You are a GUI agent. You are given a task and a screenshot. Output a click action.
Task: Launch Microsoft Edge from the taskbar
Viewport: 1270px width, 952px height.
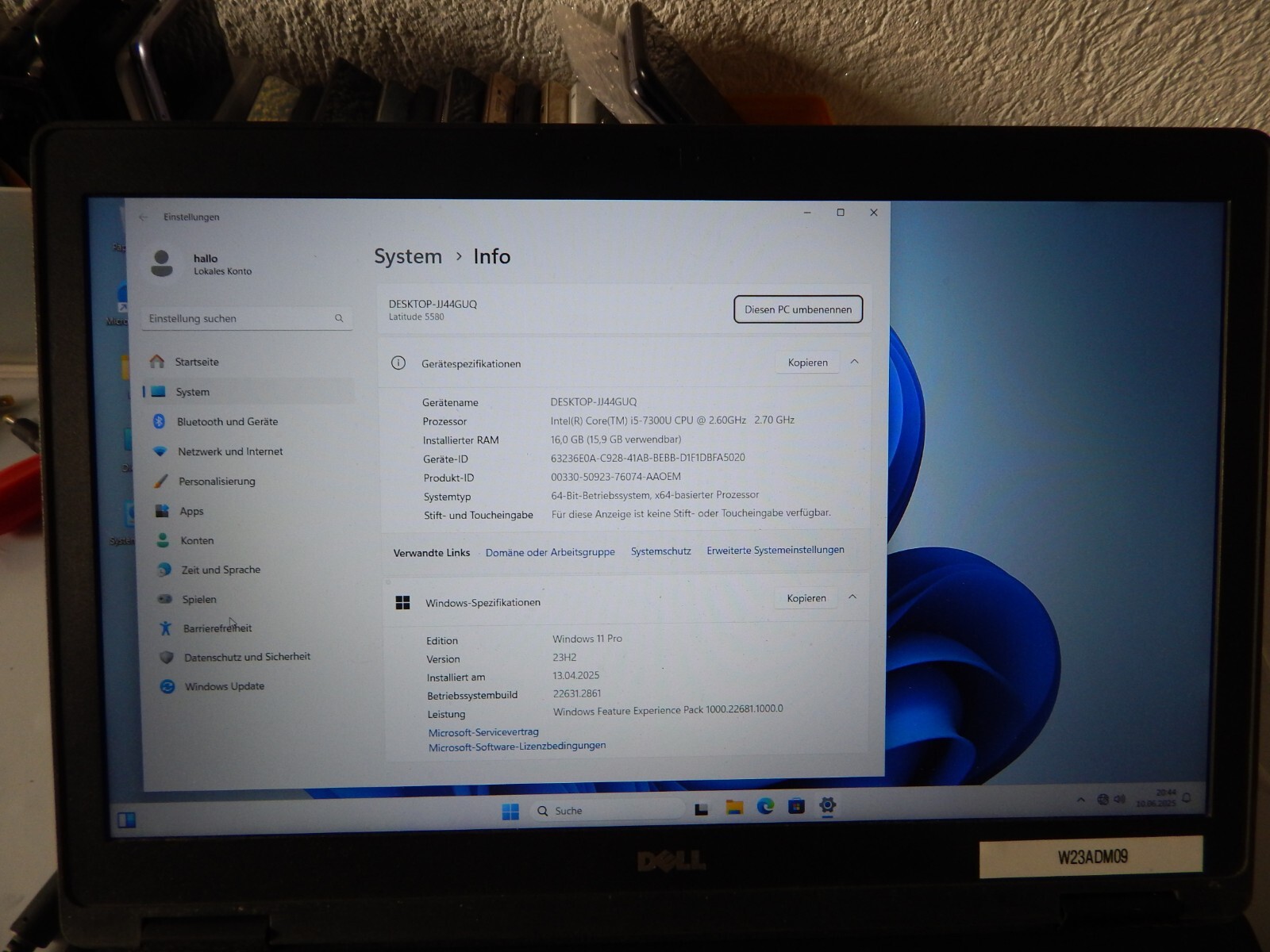[765, 807]
